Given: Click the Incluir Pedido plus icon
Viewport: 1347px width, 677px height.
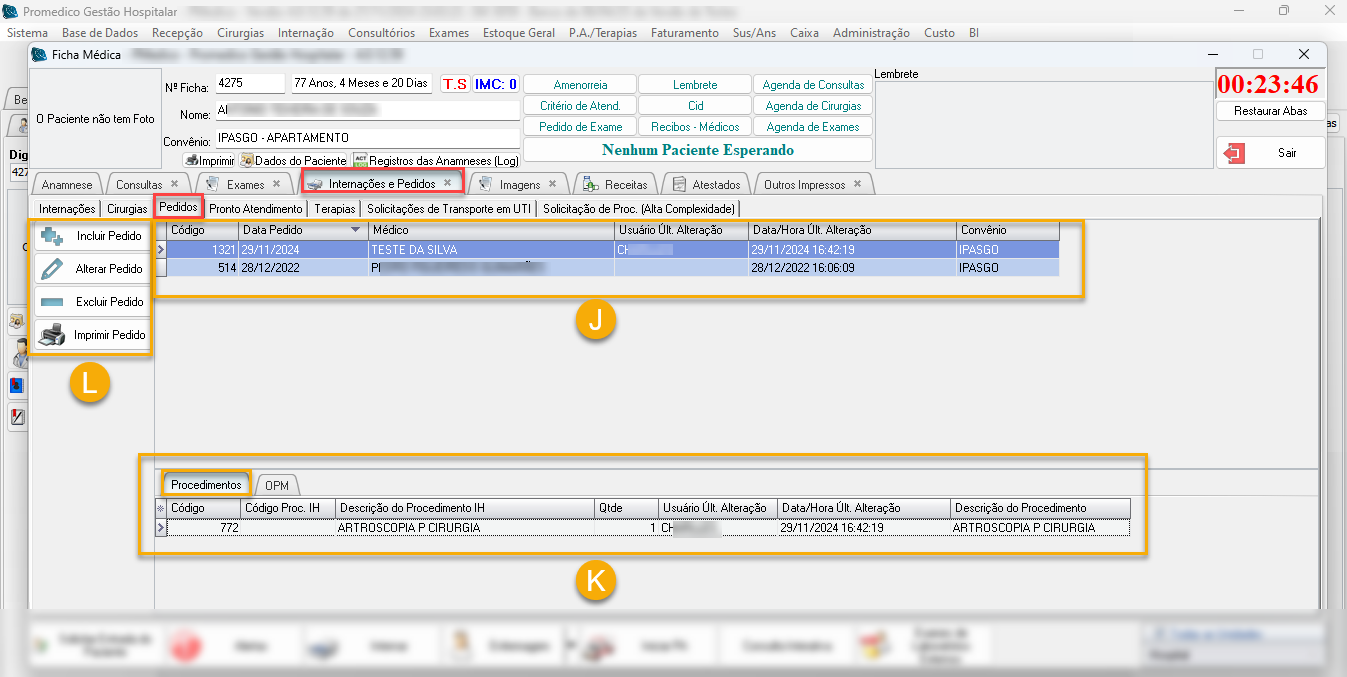Looking at the screenshot, I should coord(51,236).
